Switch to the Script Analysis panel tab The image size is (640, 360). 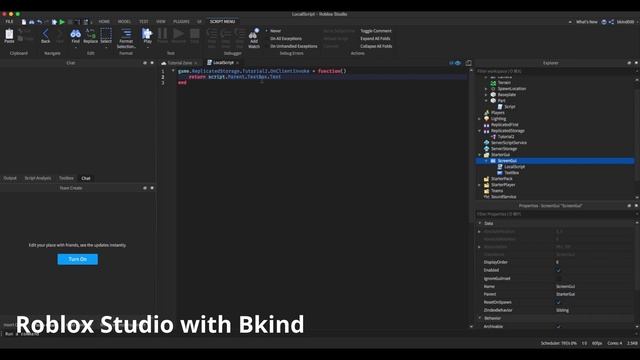pyautogui.click(x=38, y=178)
